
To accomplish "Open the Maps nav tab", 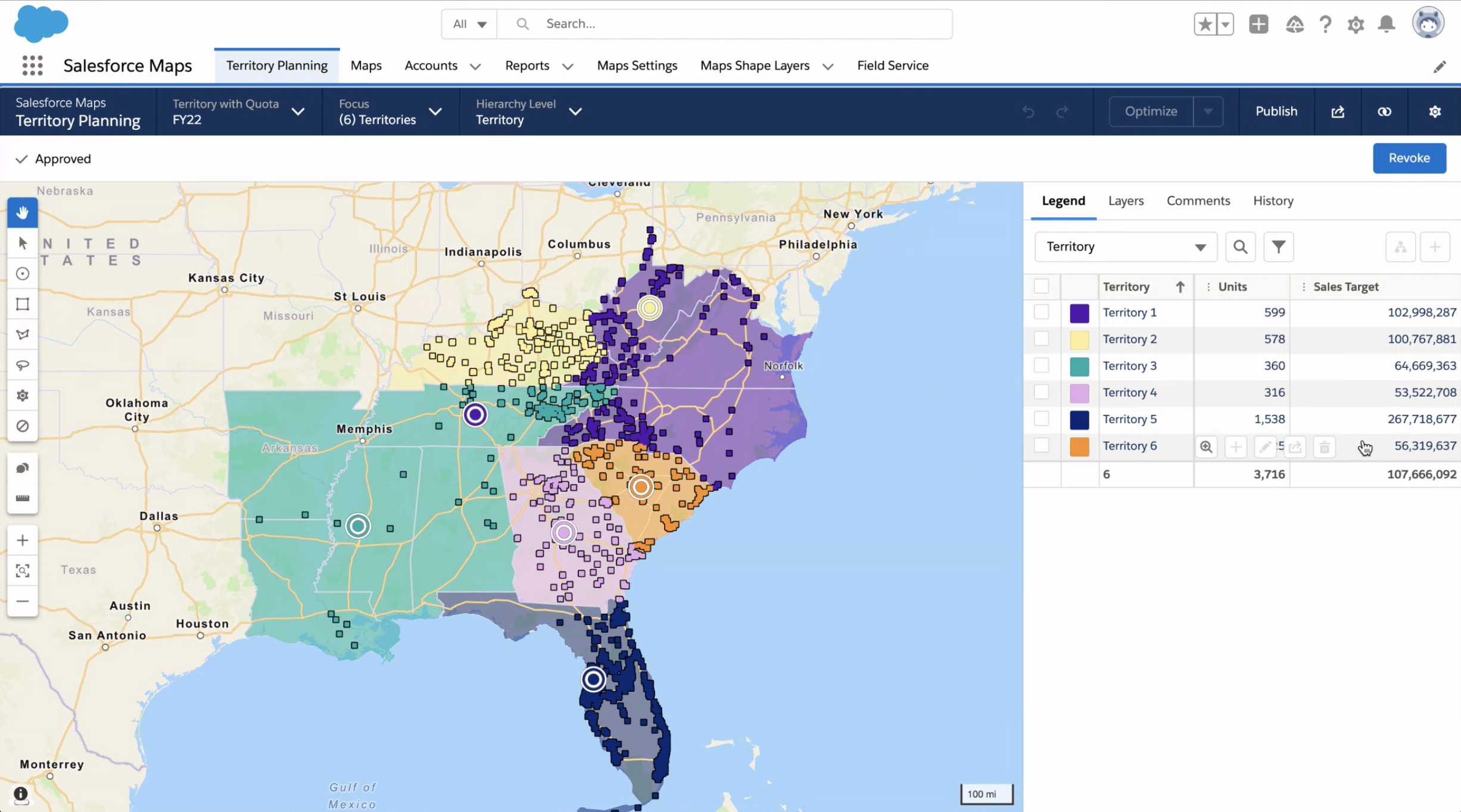I will [x=366, y=65].
